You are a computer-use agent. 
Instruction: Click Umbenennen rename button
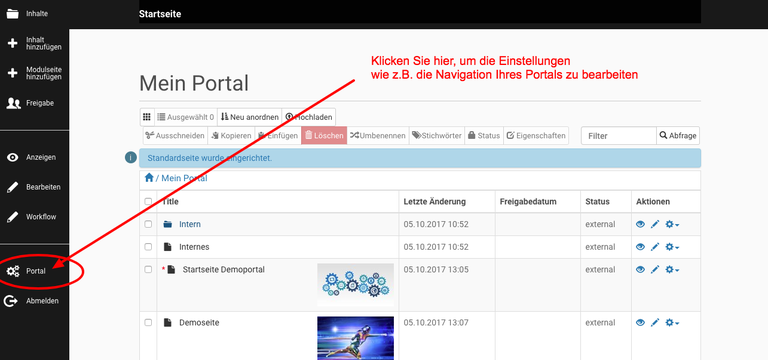[378, 136]
